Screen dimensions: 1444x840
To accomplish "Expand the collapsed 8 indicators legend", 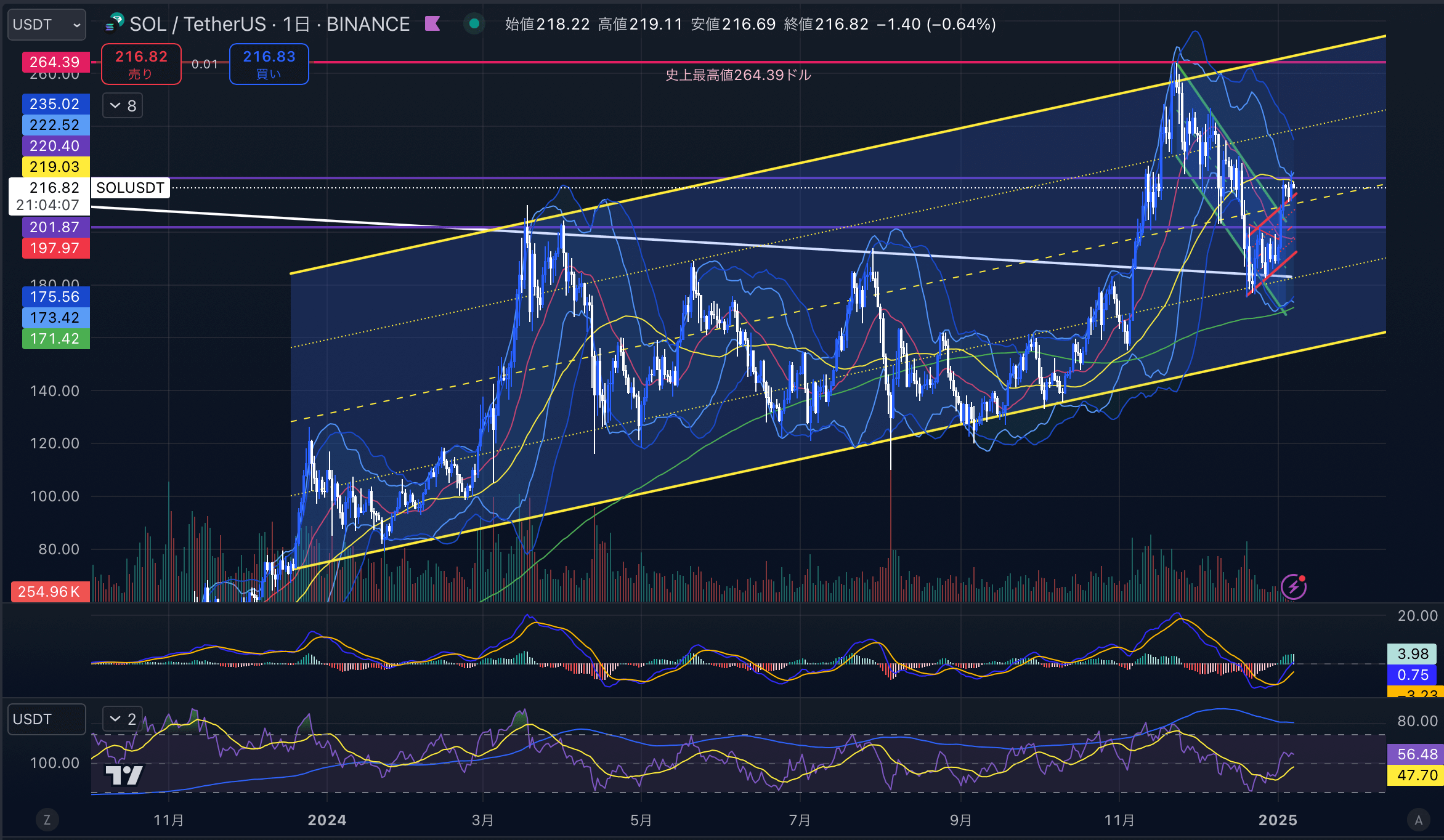I will (x=123, y=106).
